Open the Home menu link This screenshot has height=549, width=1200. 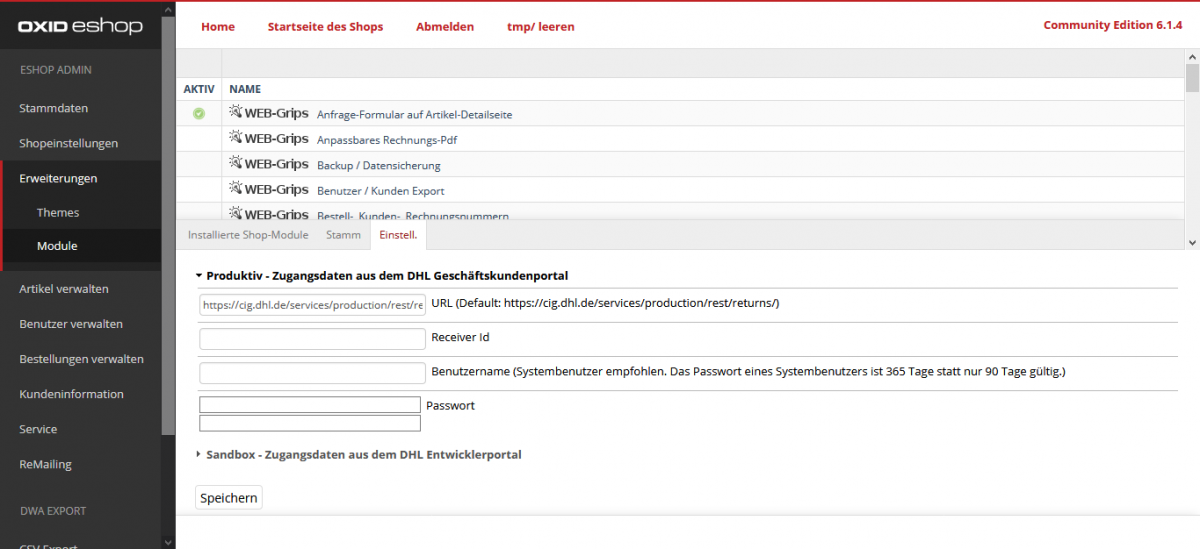[x=218, y=26]
